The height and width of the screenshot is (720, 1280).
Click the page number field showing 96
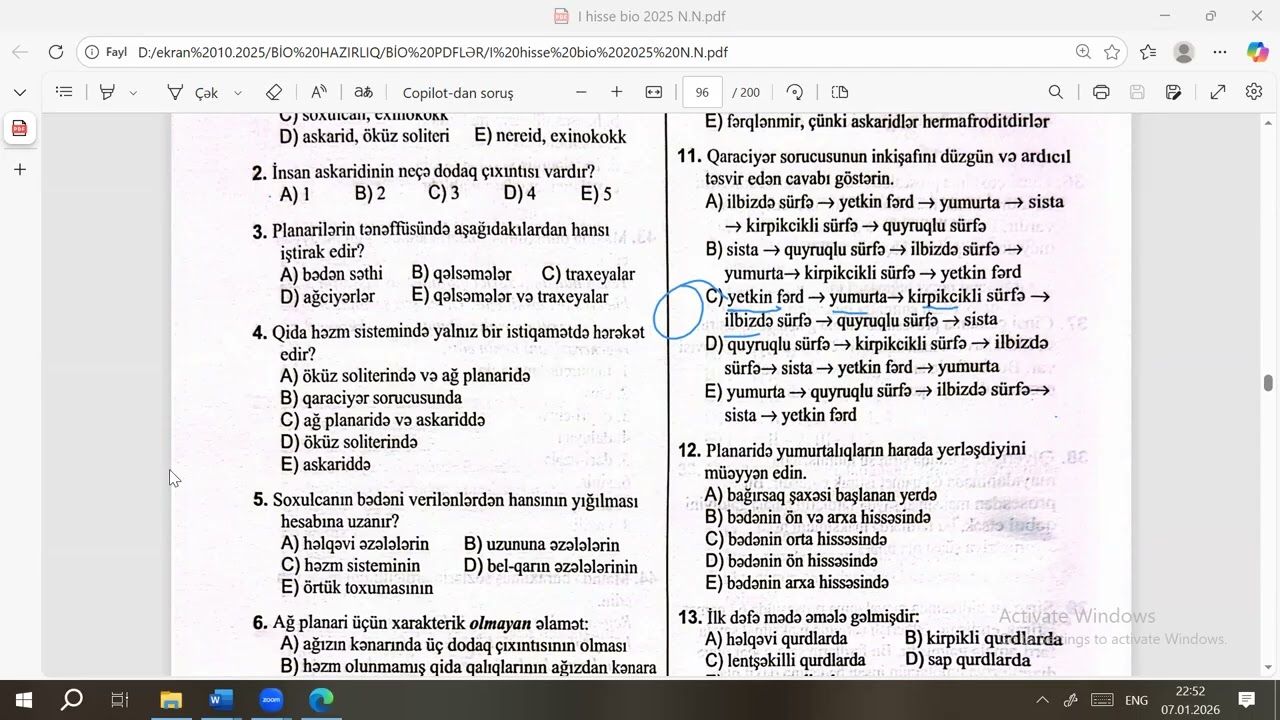click(702, 92)
